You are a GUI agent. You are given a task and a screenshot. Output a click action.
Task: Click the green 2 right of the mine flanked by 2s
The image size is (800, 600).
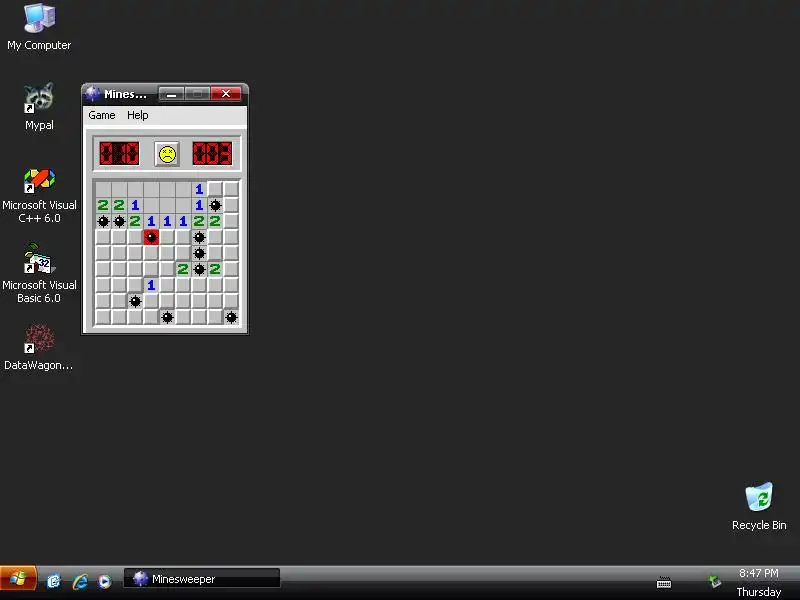click(x=215, y=269)
